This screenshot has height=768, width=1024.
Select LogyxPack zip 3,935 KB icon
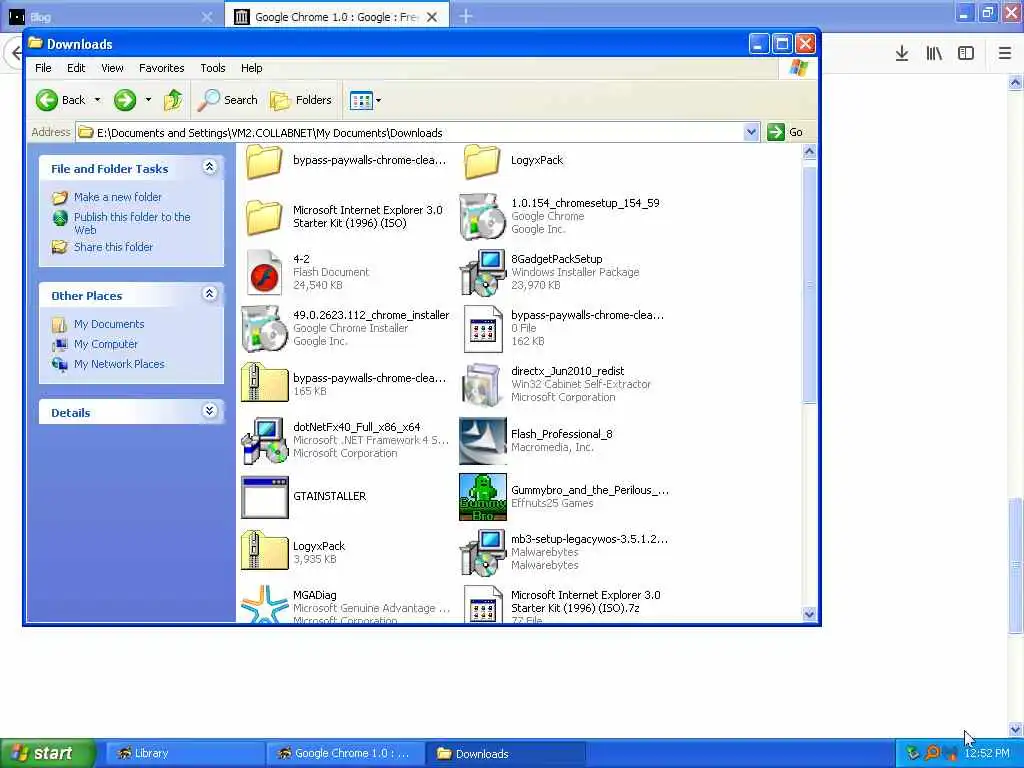pos(264,551)
